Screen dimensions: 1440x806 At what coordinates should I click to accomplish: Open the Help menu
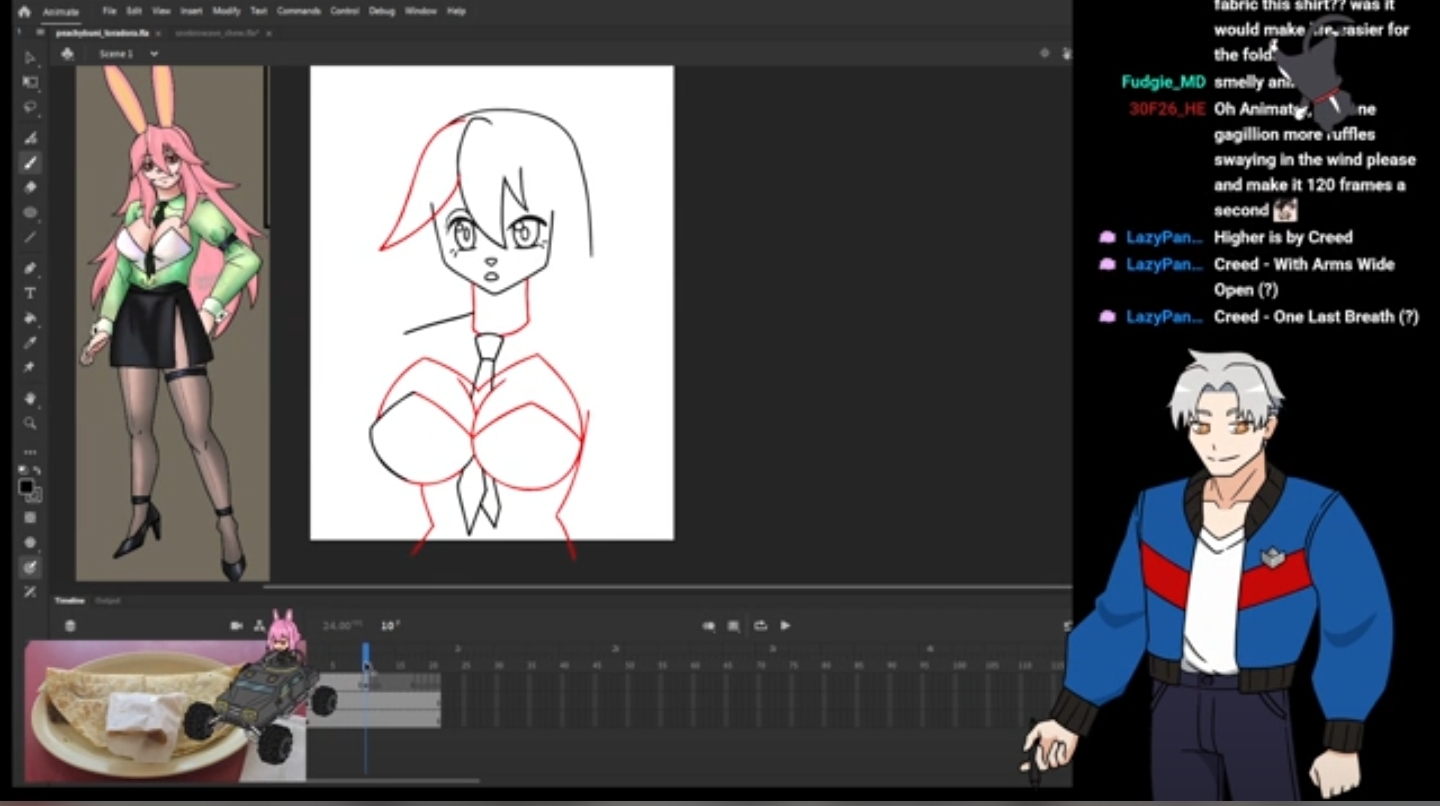[x=457, y=12]
